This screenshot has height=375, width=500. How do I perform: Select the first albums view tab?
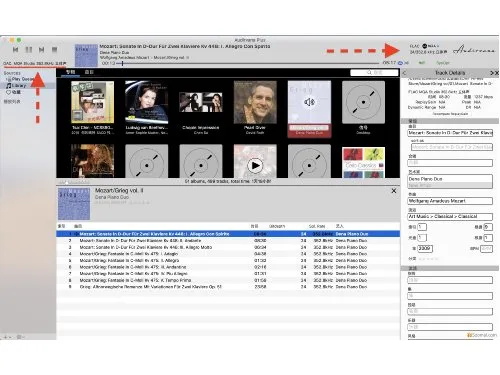(x=70, y=72)
